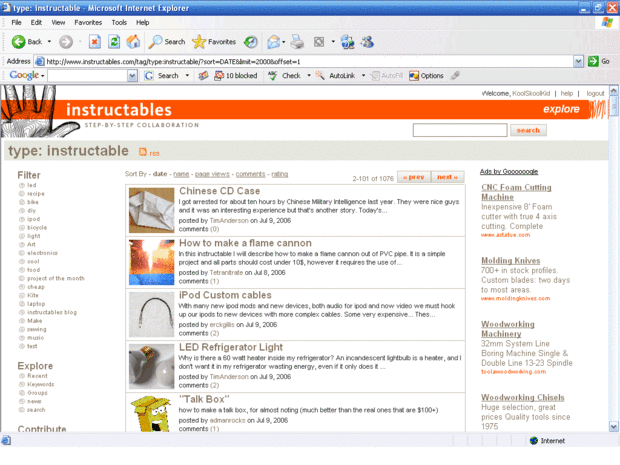Viewport: 620px width, 465px height.
Task: Click the Refresh page icon
Action: click(x=114, y=42)
